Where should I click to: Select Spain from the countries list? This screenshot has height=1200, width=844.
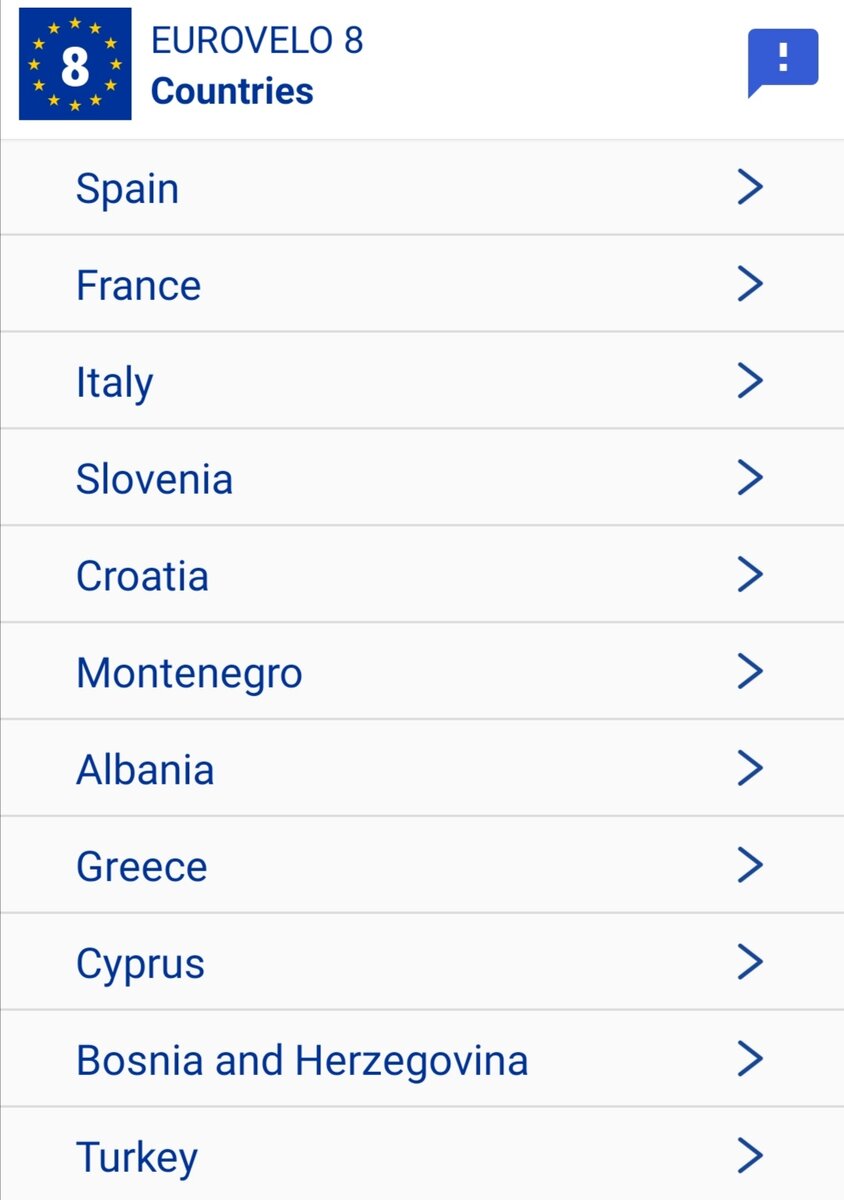point(422,188)
